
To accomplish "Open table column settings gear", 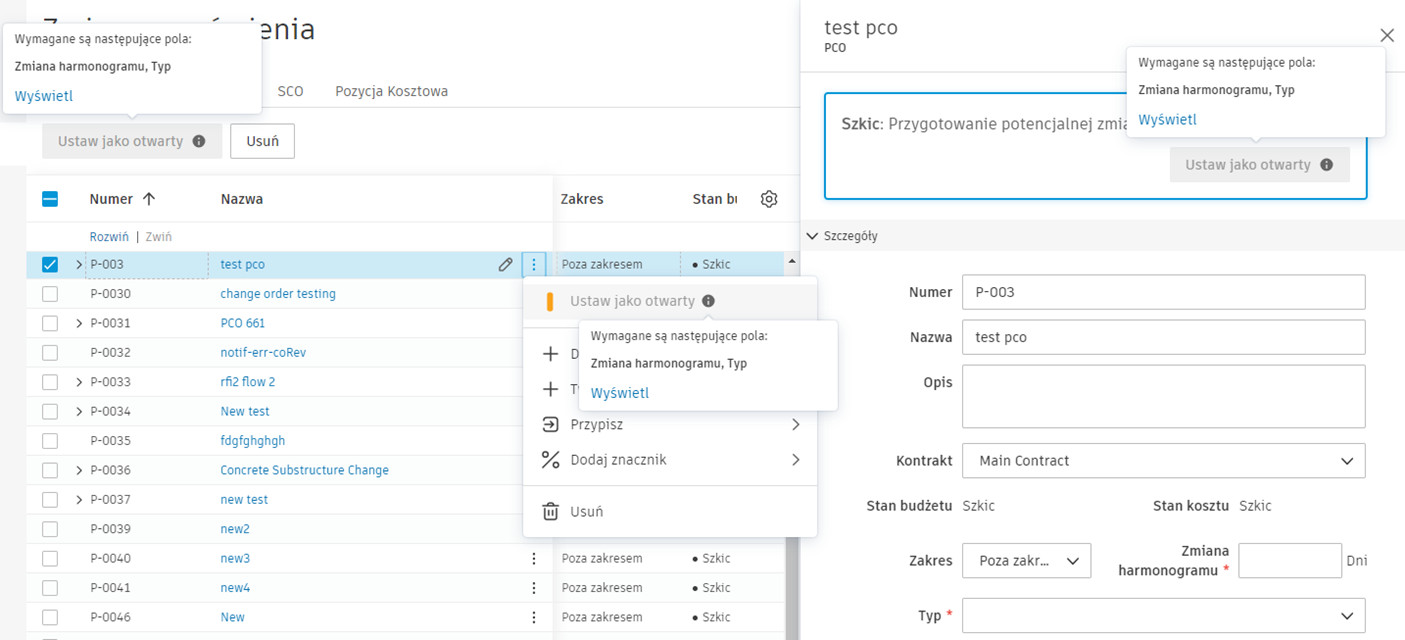I will (x=768, y=199).
